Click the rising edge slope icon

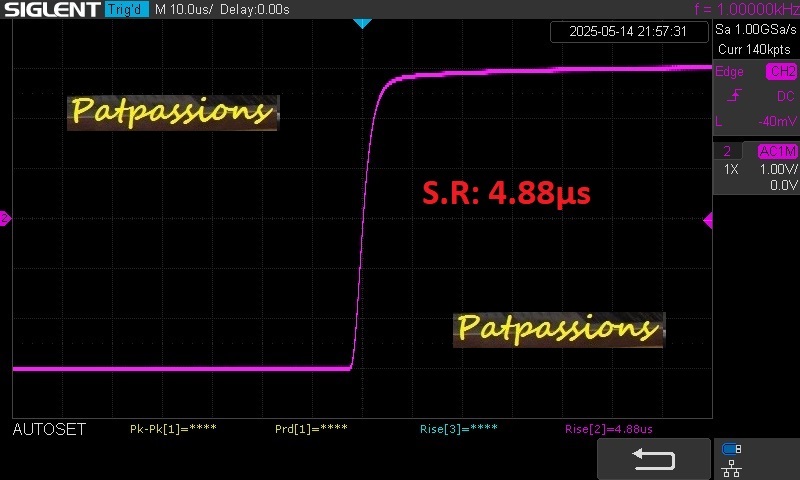coord(734,96)
